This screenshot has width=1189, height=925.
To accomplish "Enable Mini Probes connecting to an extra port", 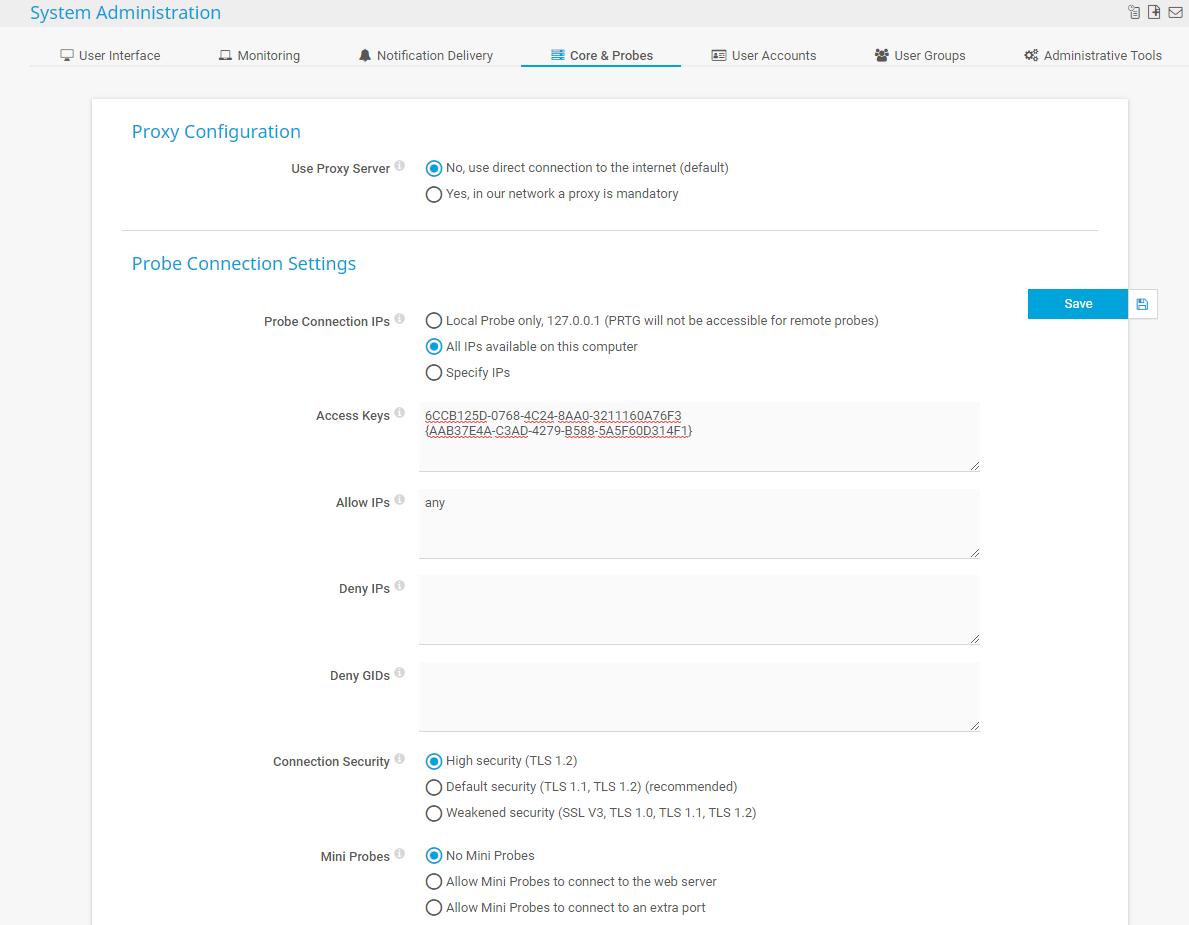I will point(434,908).
